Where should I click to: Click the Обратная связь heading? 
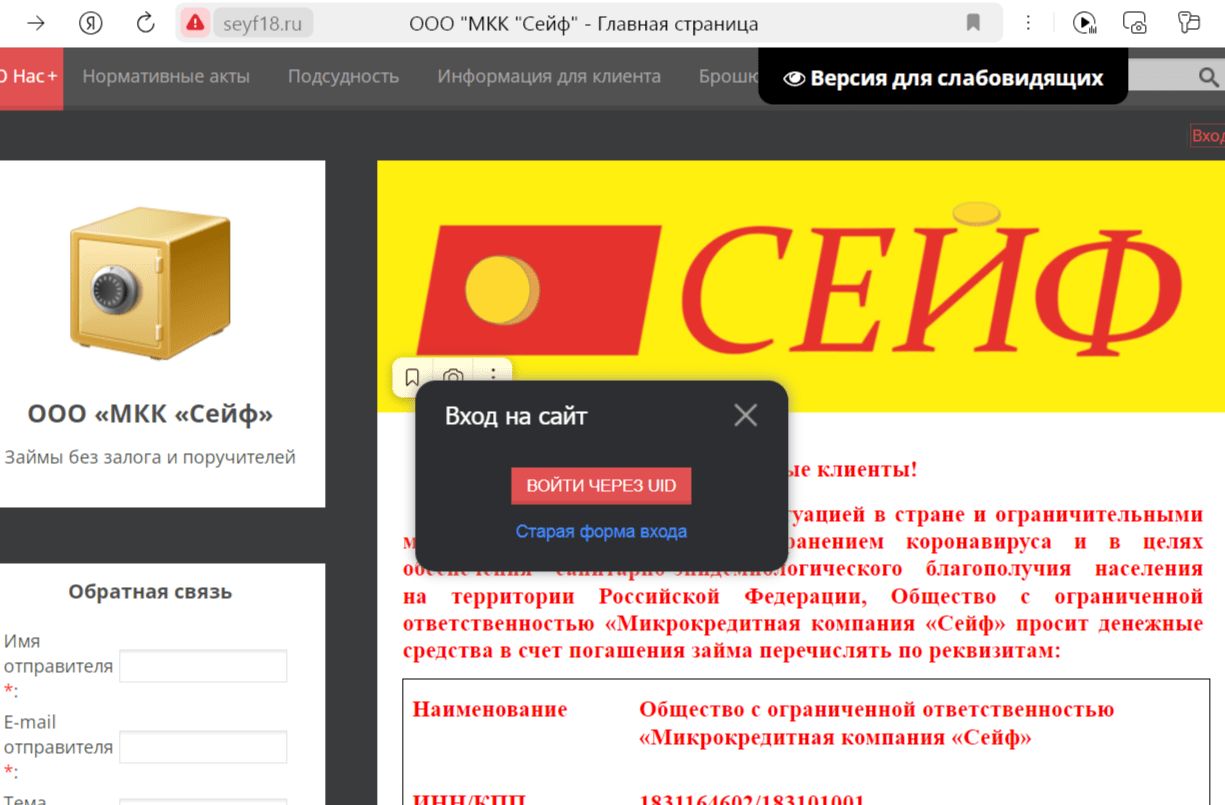click(150, 592)
